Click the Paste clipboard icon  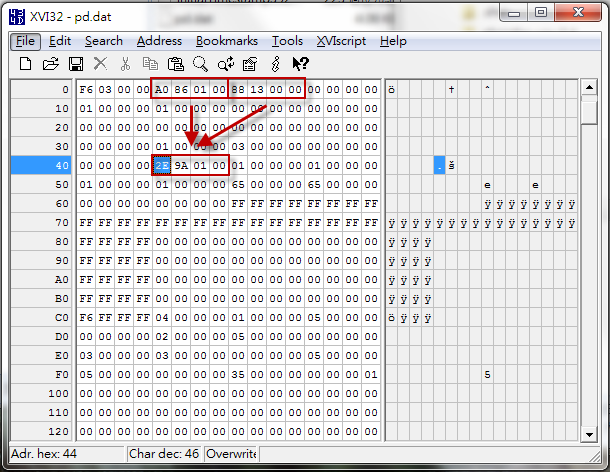pyautogui.click(x=175, y=63)
